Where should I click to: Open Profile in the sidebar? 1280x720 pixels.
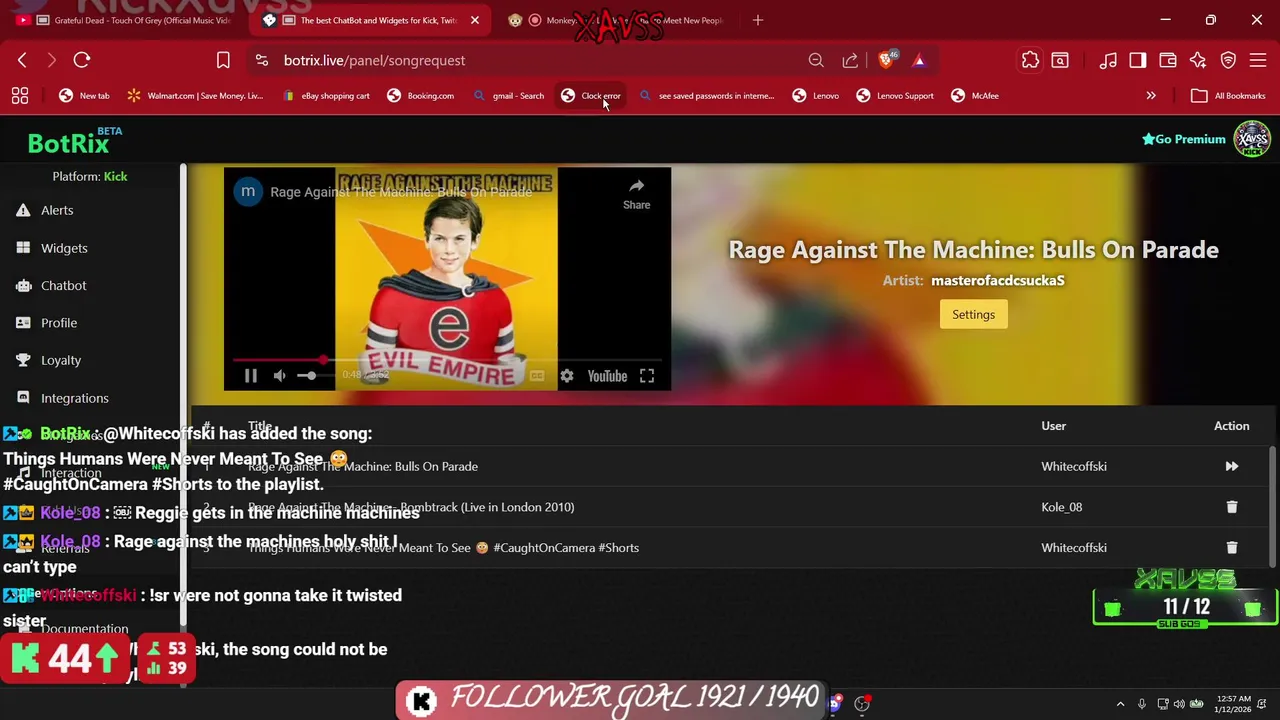pos(59,323)
